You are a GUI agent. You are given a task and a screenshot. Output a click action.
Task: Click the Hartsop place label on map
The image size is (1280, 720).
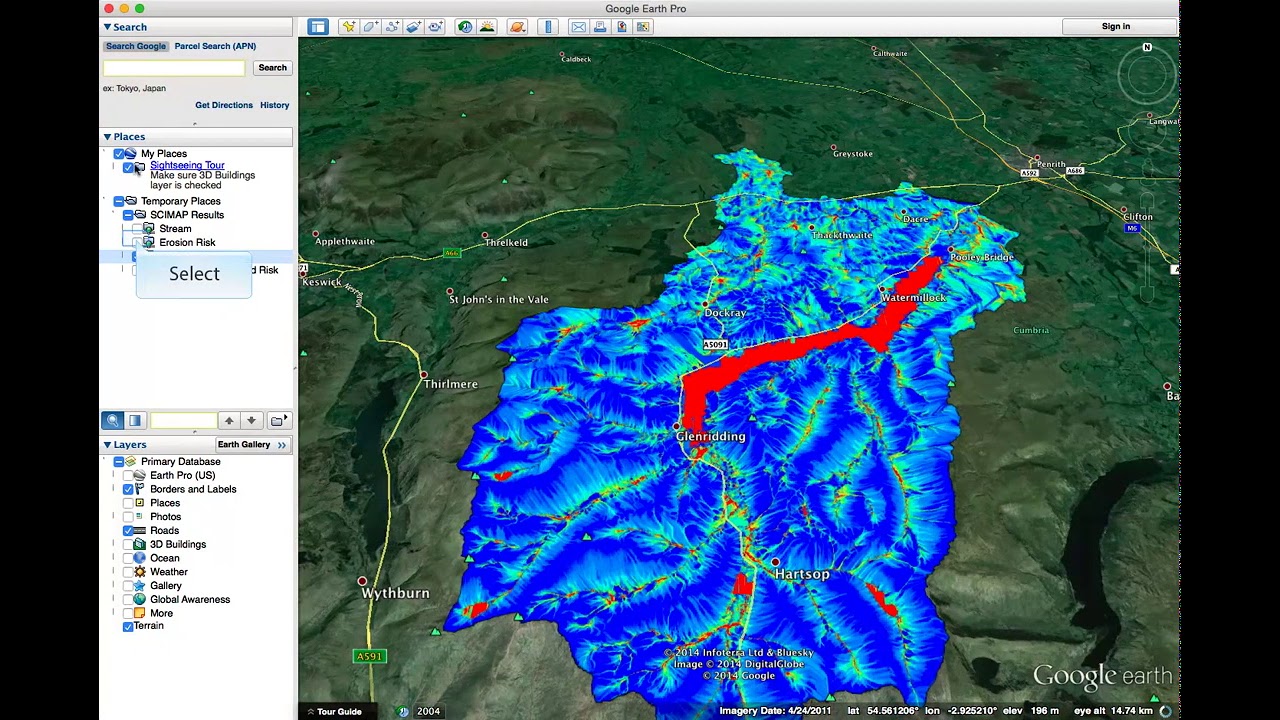(802, 574)
